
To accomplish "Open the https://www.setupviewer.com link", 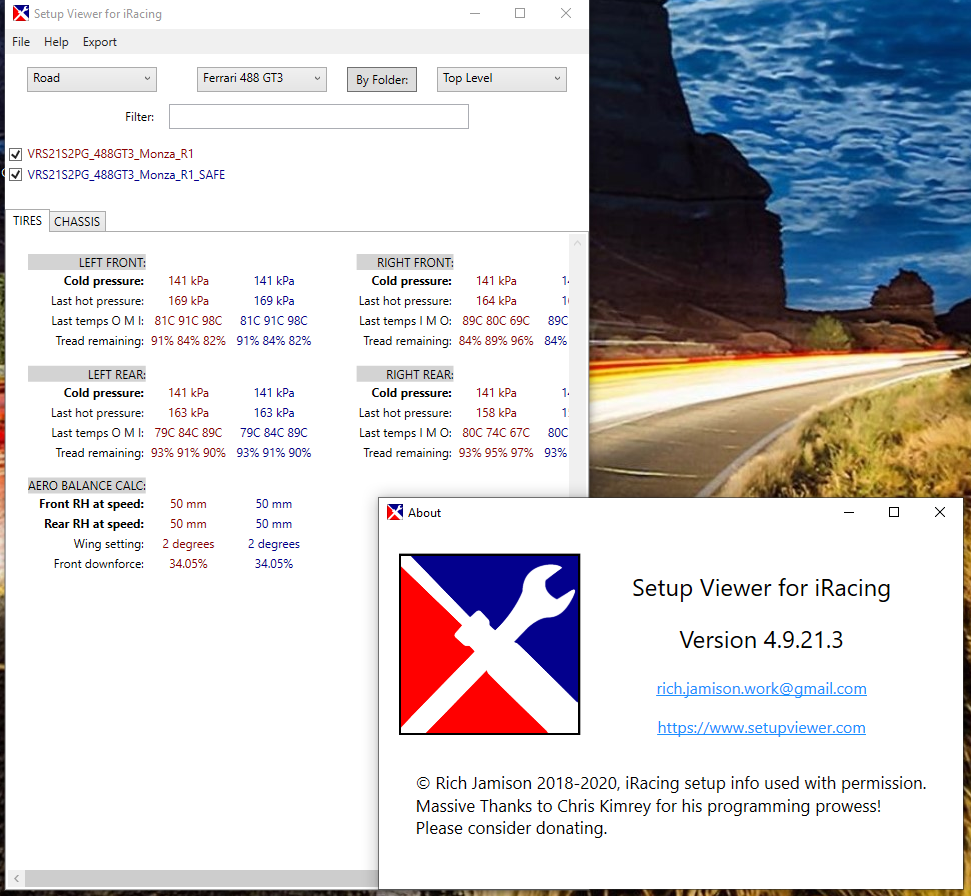I will coord(761,728).
